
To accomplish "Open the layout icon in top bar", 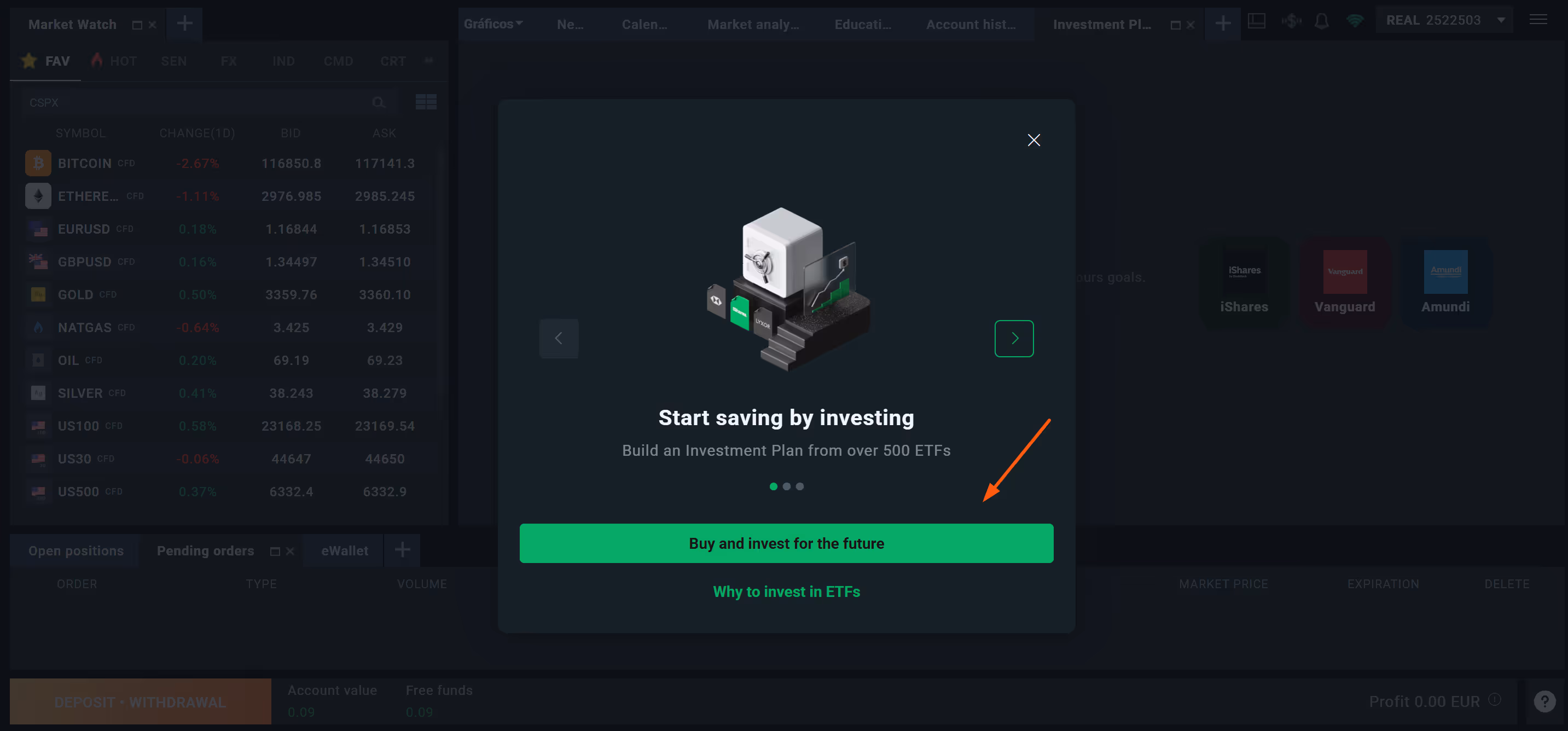I will point(1256,22).
